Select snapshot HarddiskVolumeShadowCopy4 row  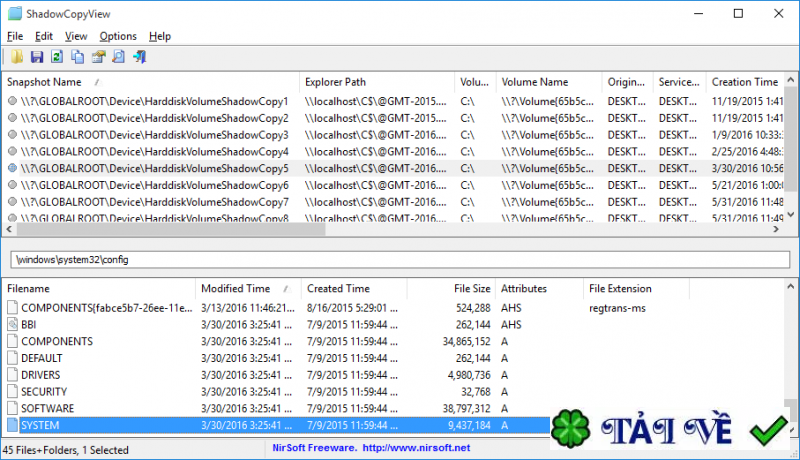(393, 151)
